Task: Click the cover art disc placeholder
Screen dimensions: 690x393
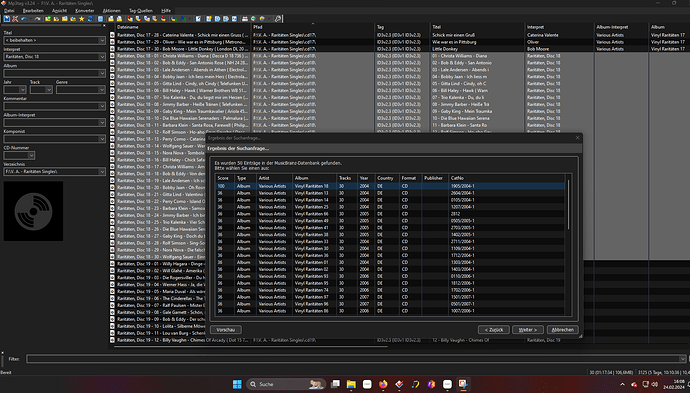Action: pos(33,211)
